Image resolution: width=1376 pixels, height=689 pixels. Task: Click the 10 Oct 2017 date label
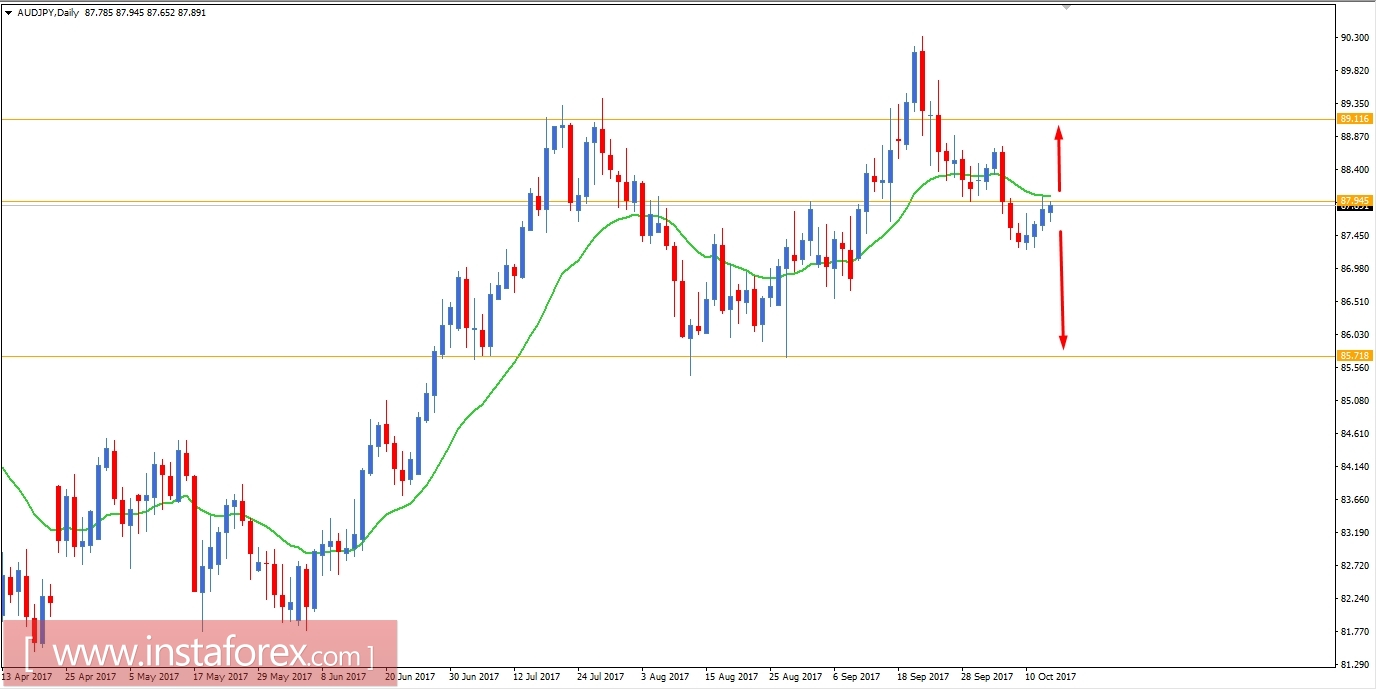(x=1048, y=676)
